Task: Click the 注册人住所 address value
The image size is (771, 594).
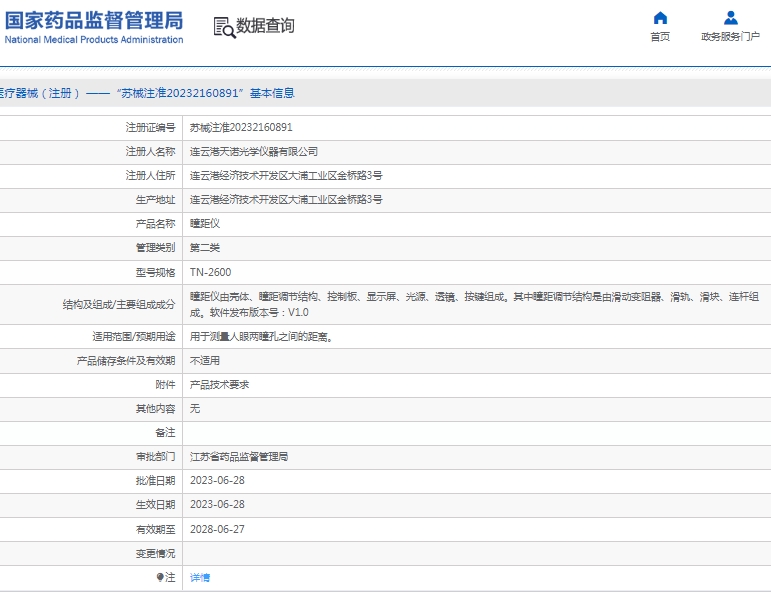Action: [286, 176]
